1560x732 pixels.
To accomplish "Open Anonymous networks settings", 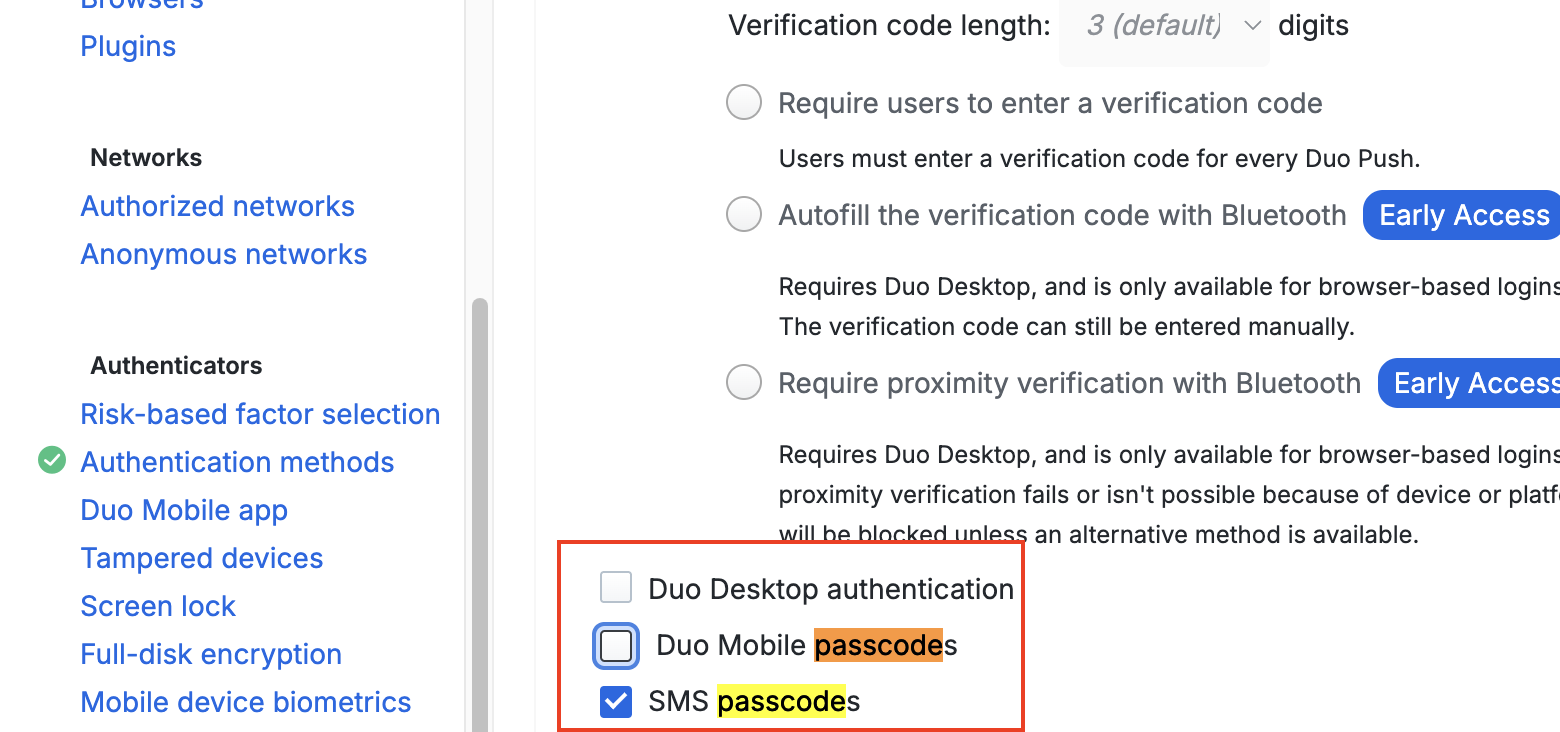I will point(224,254).
